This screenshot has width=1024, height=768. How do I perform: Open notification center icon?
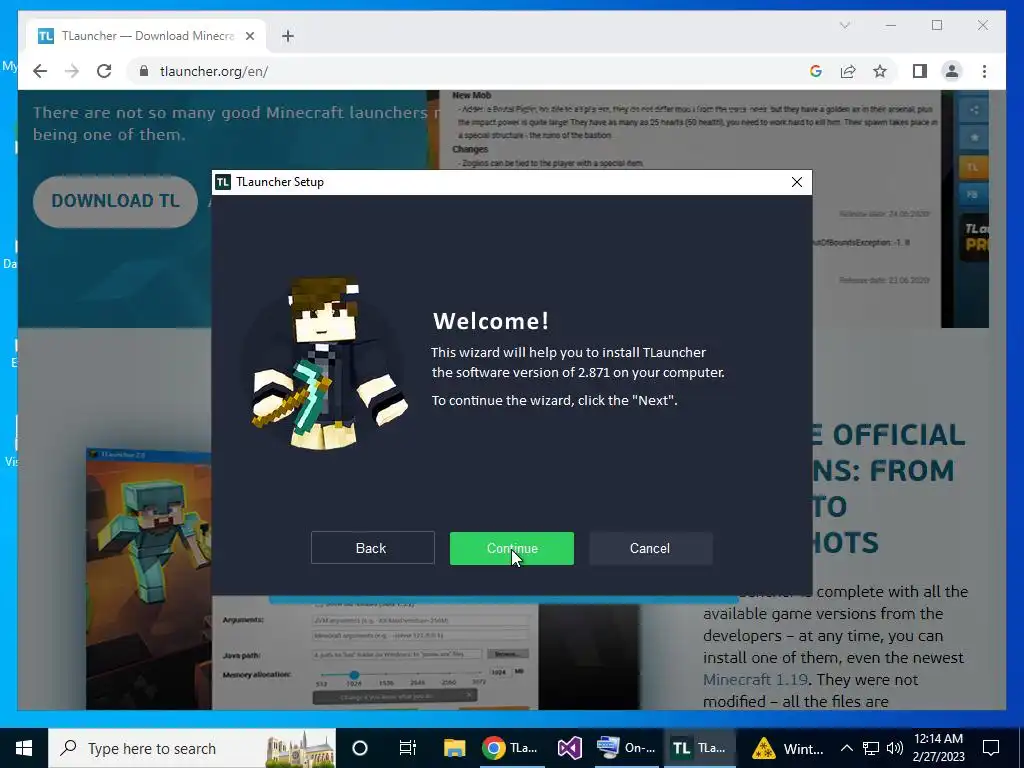coord(991,748)
